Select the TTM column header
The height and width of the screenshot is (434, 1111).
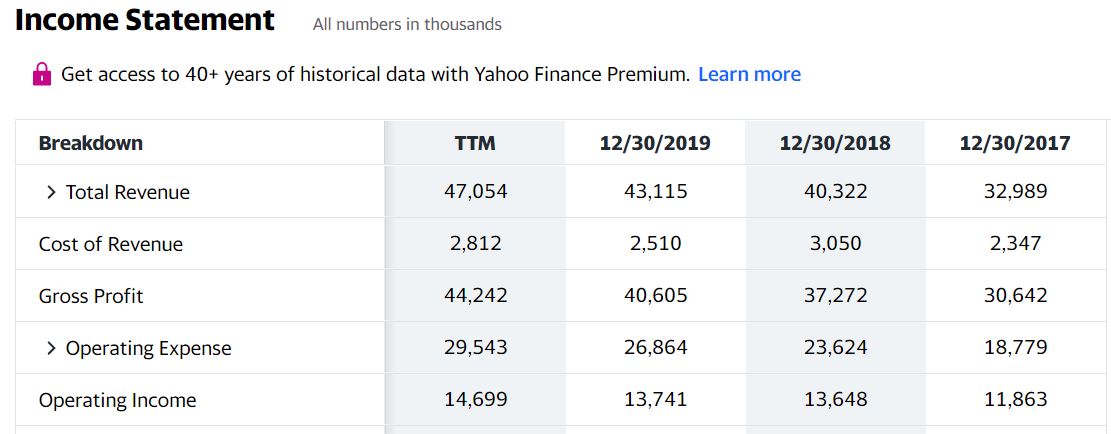[x=475, y=143]
